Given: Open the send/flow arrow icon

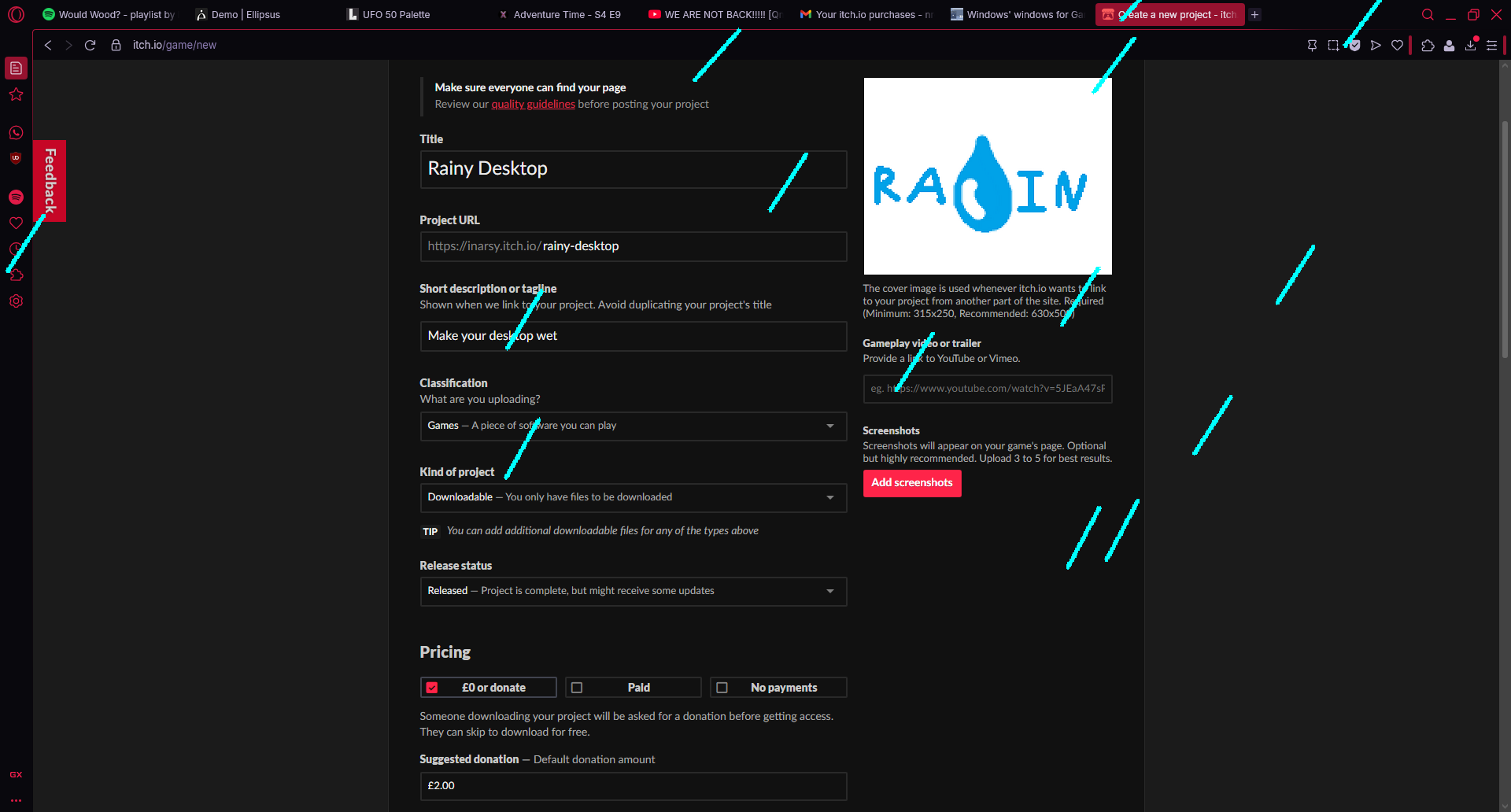Looking at the screenshot, I should 1376,46.
